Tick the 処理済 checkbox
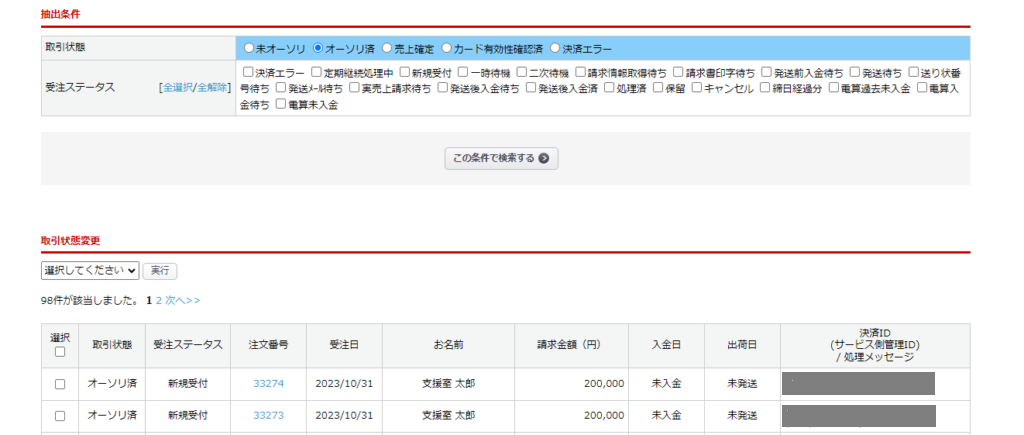 609,88
